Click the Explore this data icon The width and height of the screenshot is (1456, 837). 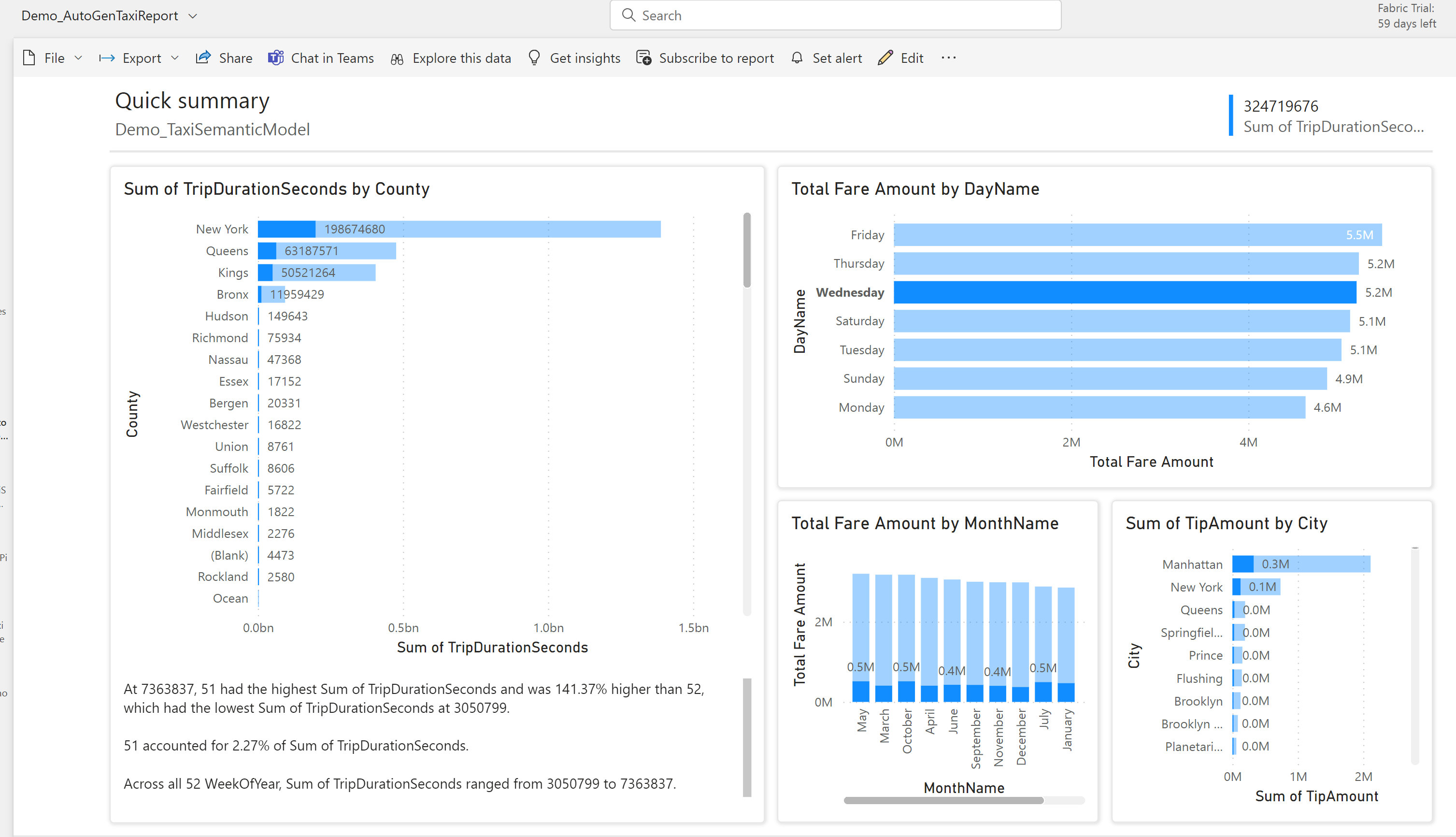(x=397, y=58)
